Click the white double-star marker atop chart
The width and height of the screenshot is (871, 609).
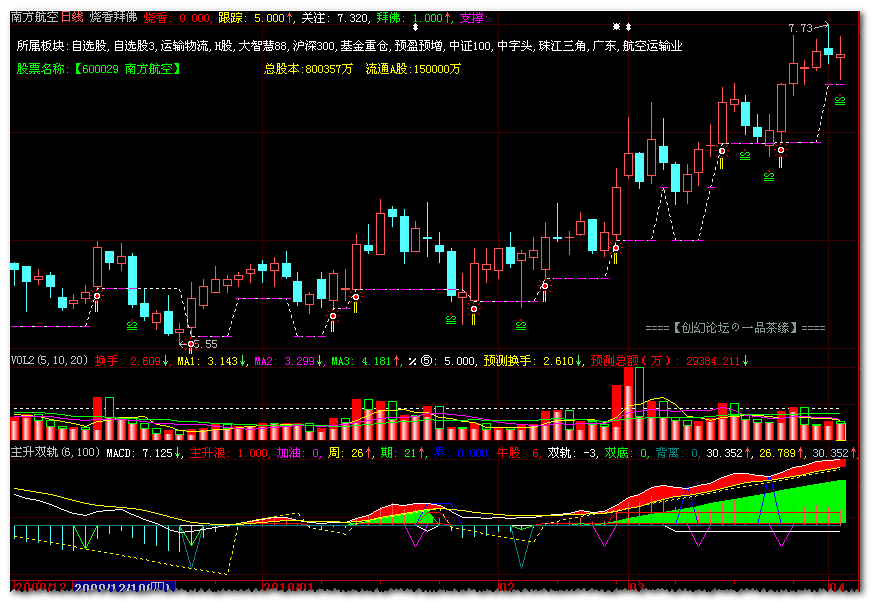click(618, 26)
